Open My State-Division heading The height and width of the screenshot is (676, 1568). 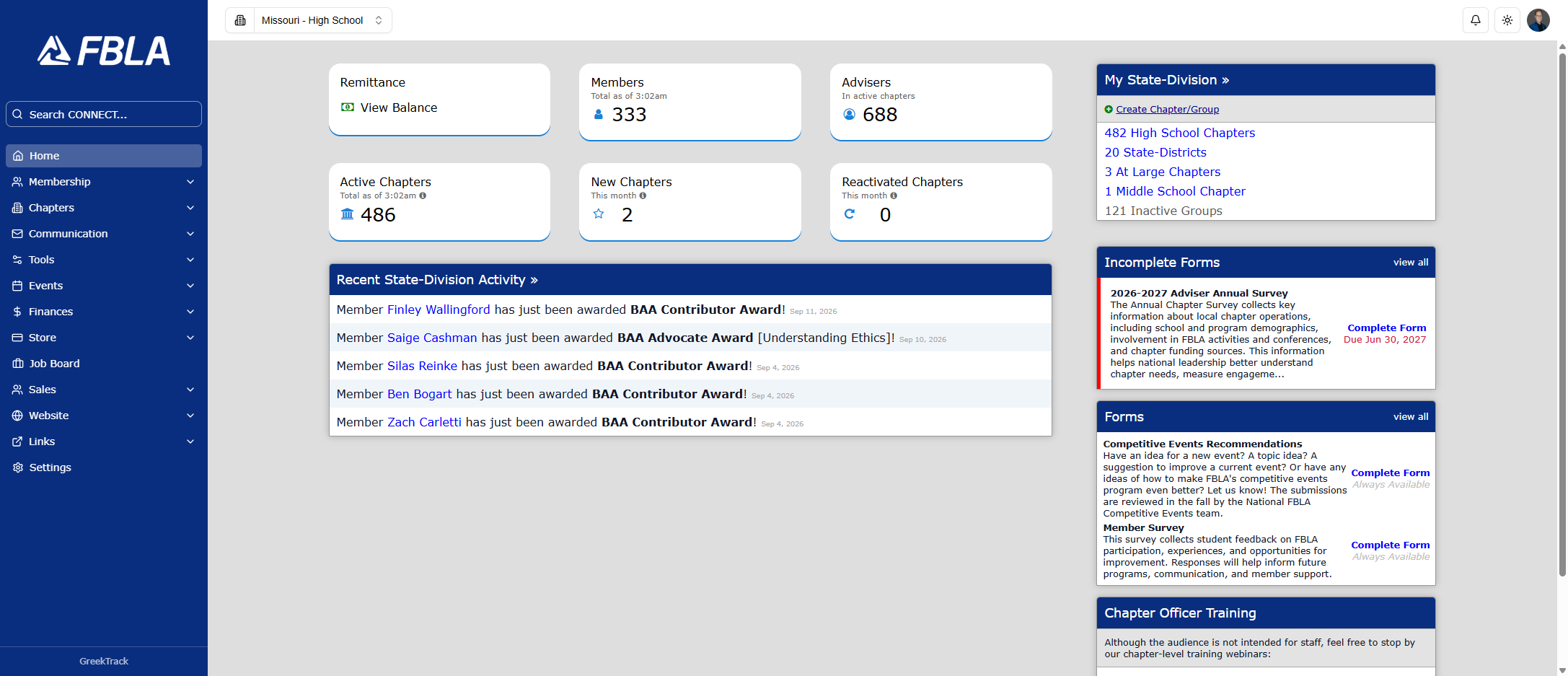coord(1167,80)
